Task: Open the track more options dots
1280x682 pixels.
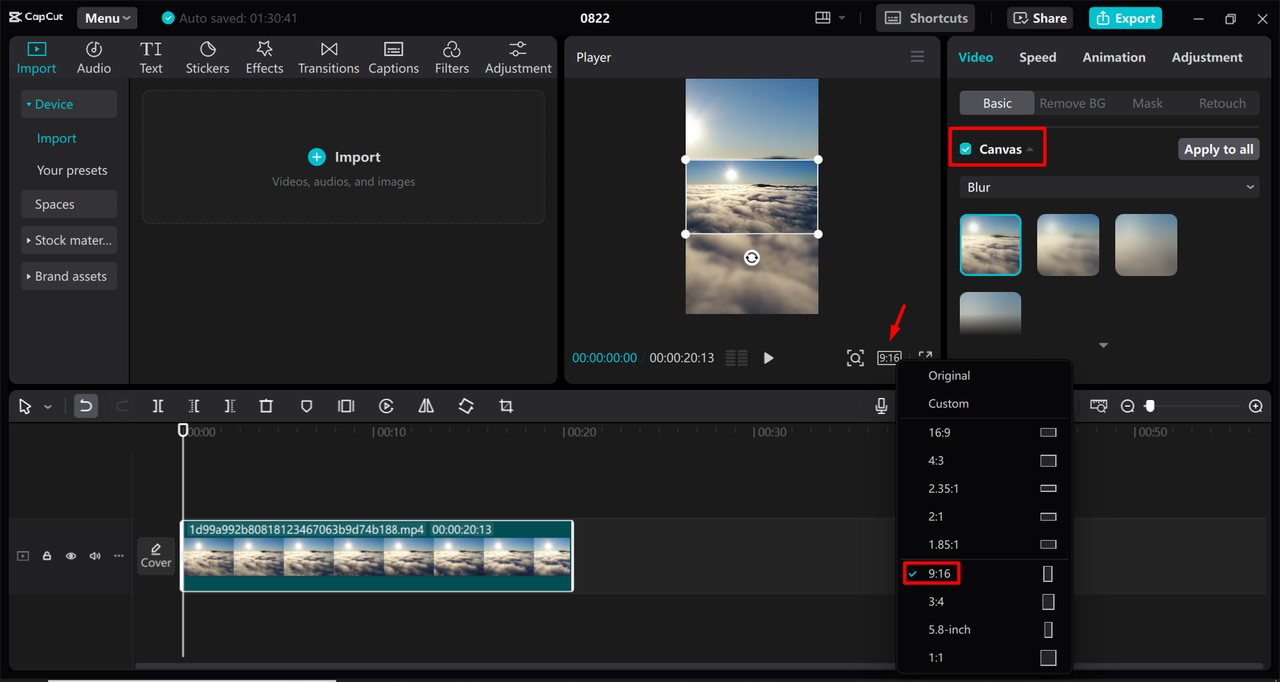Action: pyautogui.click(x=119, y=556)
